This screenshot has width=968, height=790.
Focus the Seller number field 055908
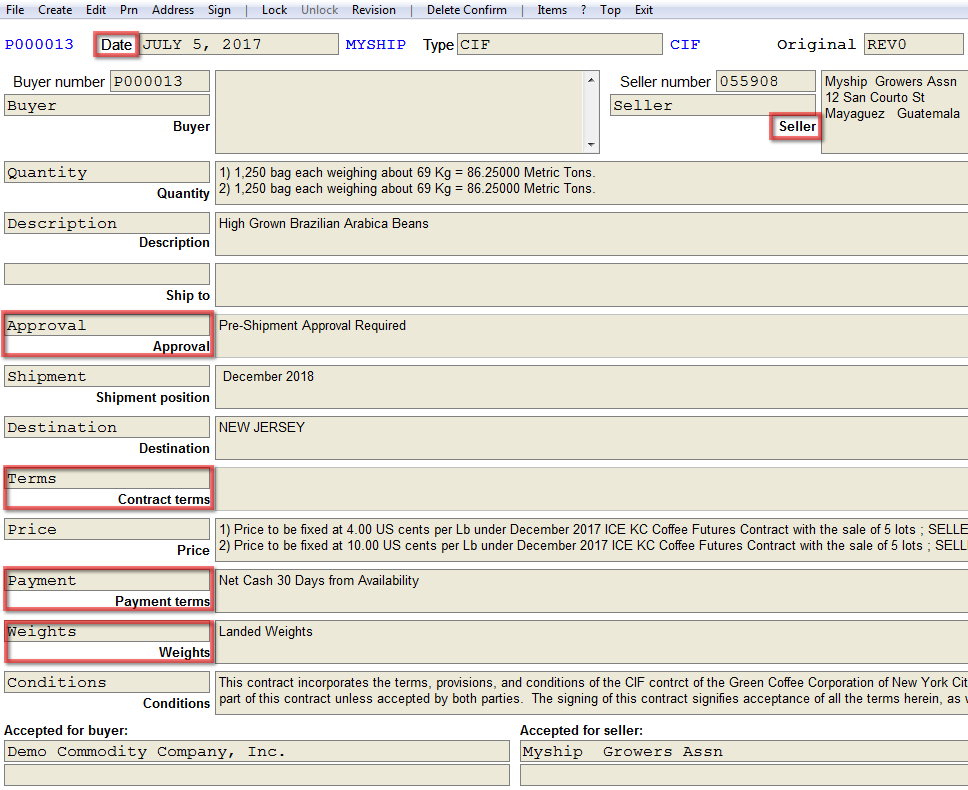(x=766, y=81)
